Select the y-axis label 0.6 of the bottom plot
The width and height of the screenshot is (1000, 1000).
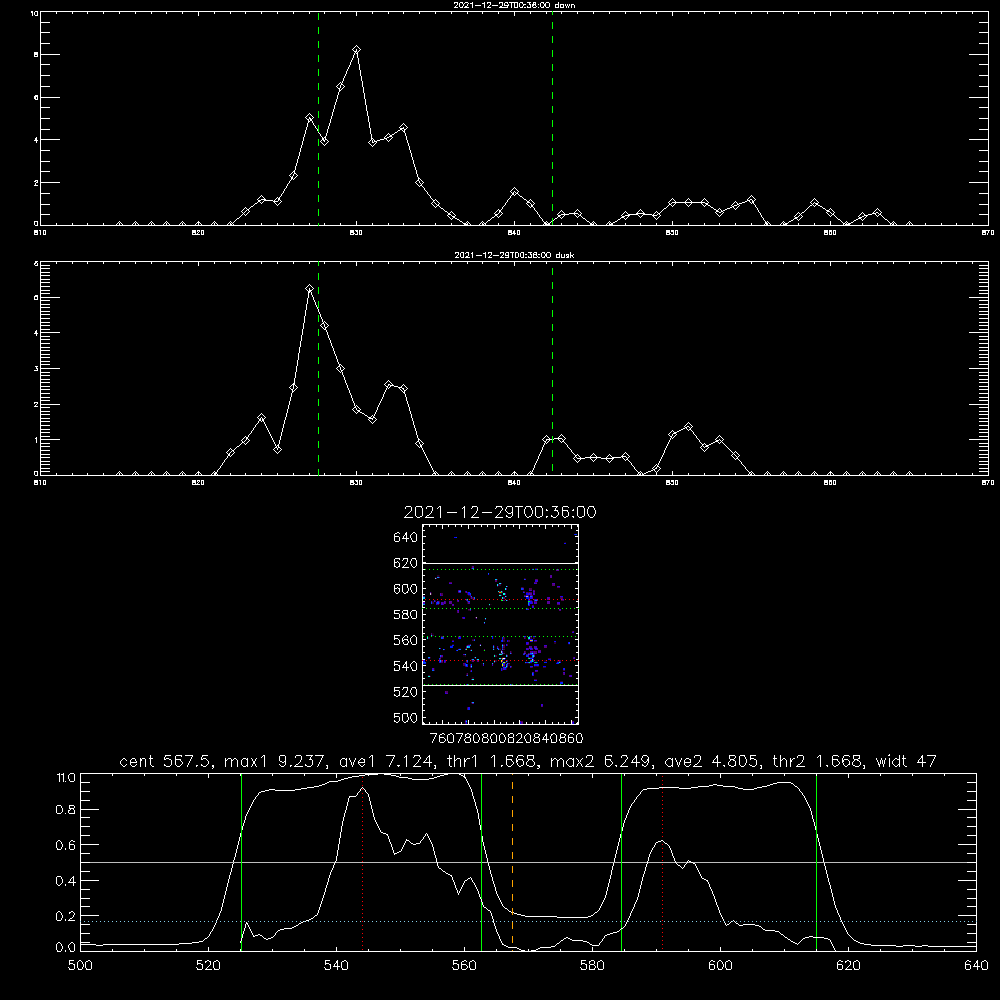(66, 845)
